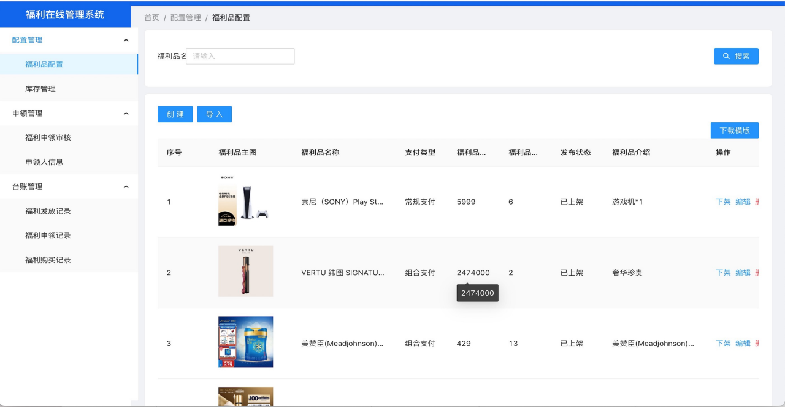Collapse the 台账管理 sidebar section
The image size is (785, 407).
[125, 186]
